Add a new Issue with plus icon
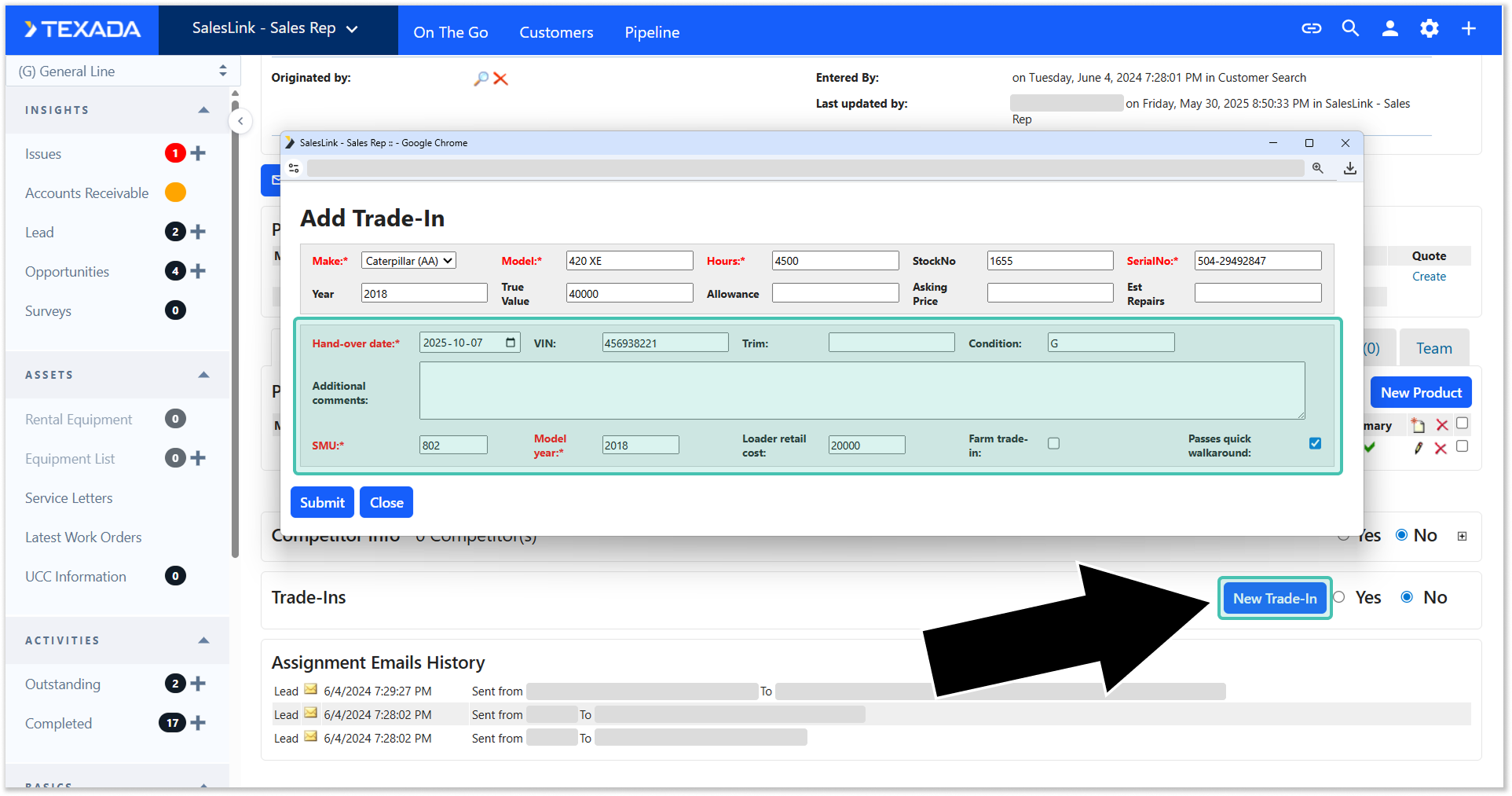The image size is (1512, 796). 199,153
